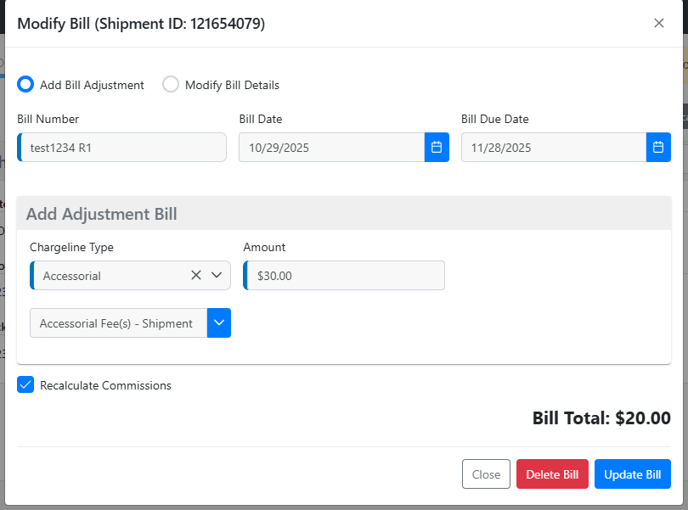The height and width of the screenshot is (510, 688).
Task: Clear the Accessorial chargeline type selection
Action: point(196,276)
